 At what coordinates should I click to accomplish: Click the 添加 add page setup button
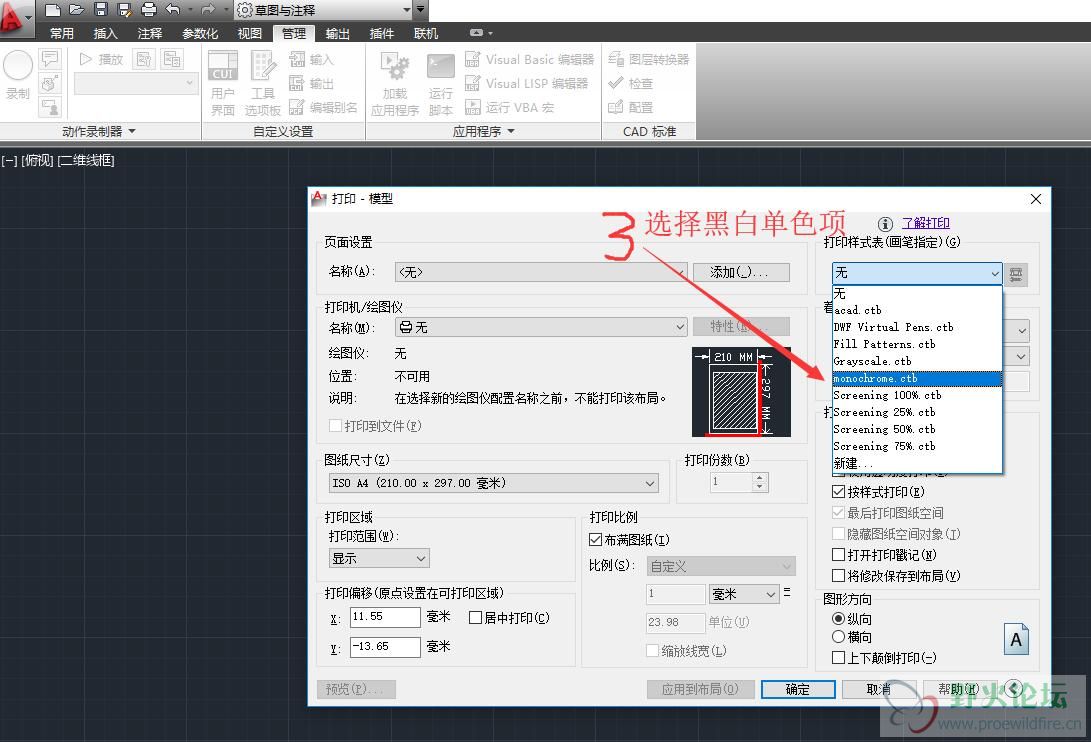click(741, 272)
